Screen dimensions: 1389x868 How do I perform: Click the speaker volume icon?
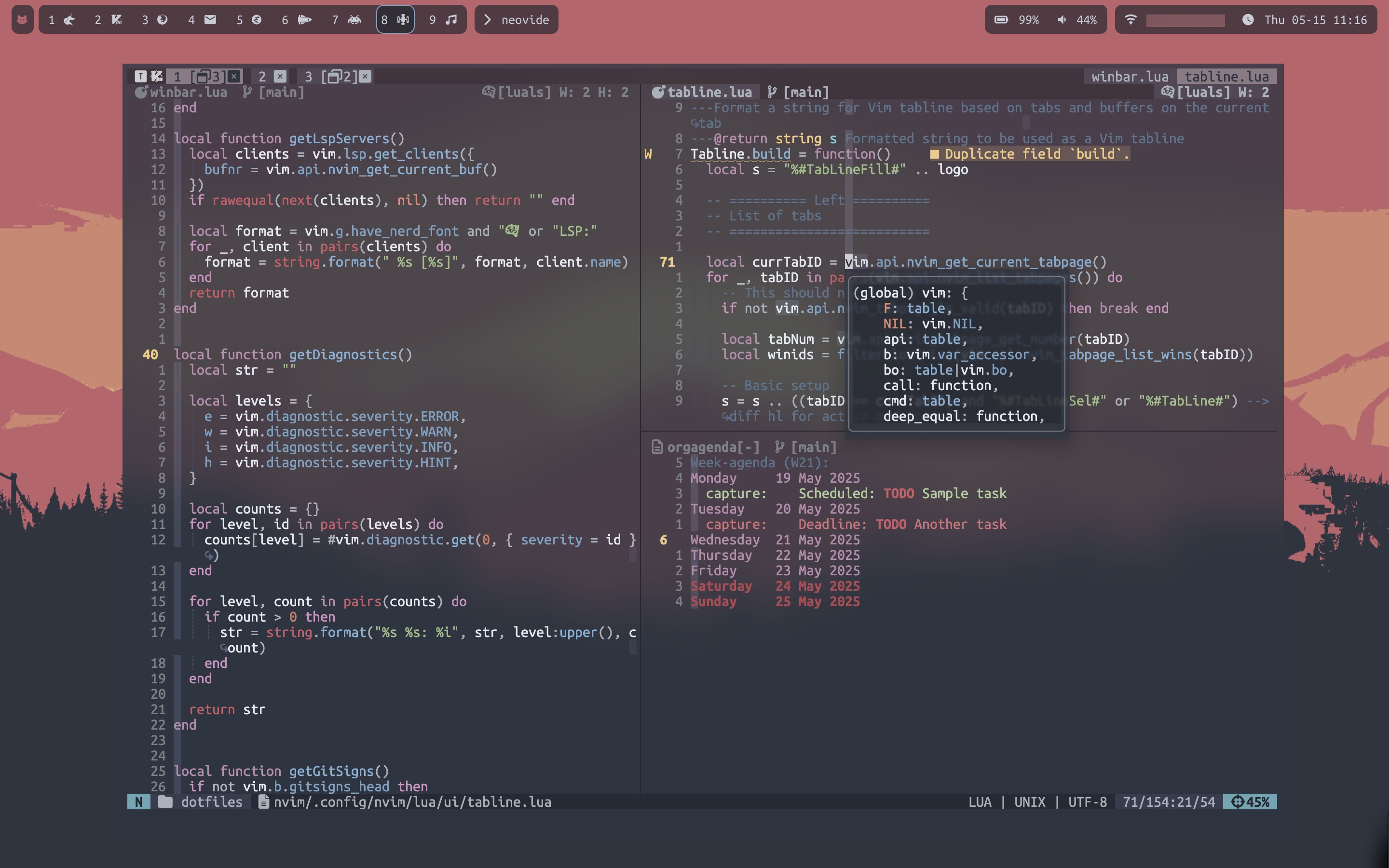(x=1062, y=19)
